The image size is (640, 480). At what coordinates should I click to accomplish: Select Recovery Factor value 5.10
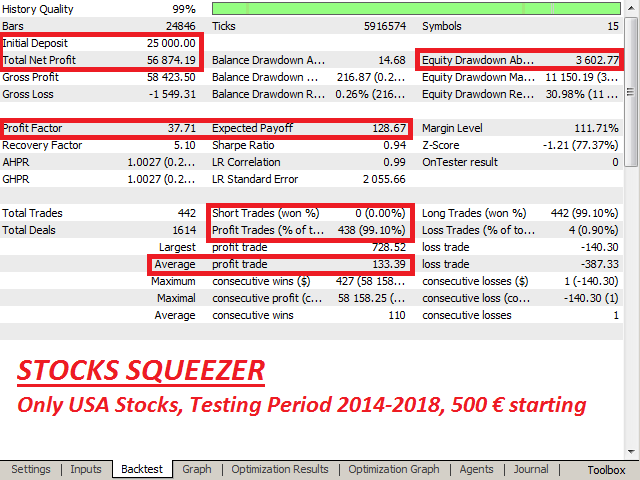pyautogui.click(x=185, y=145)
